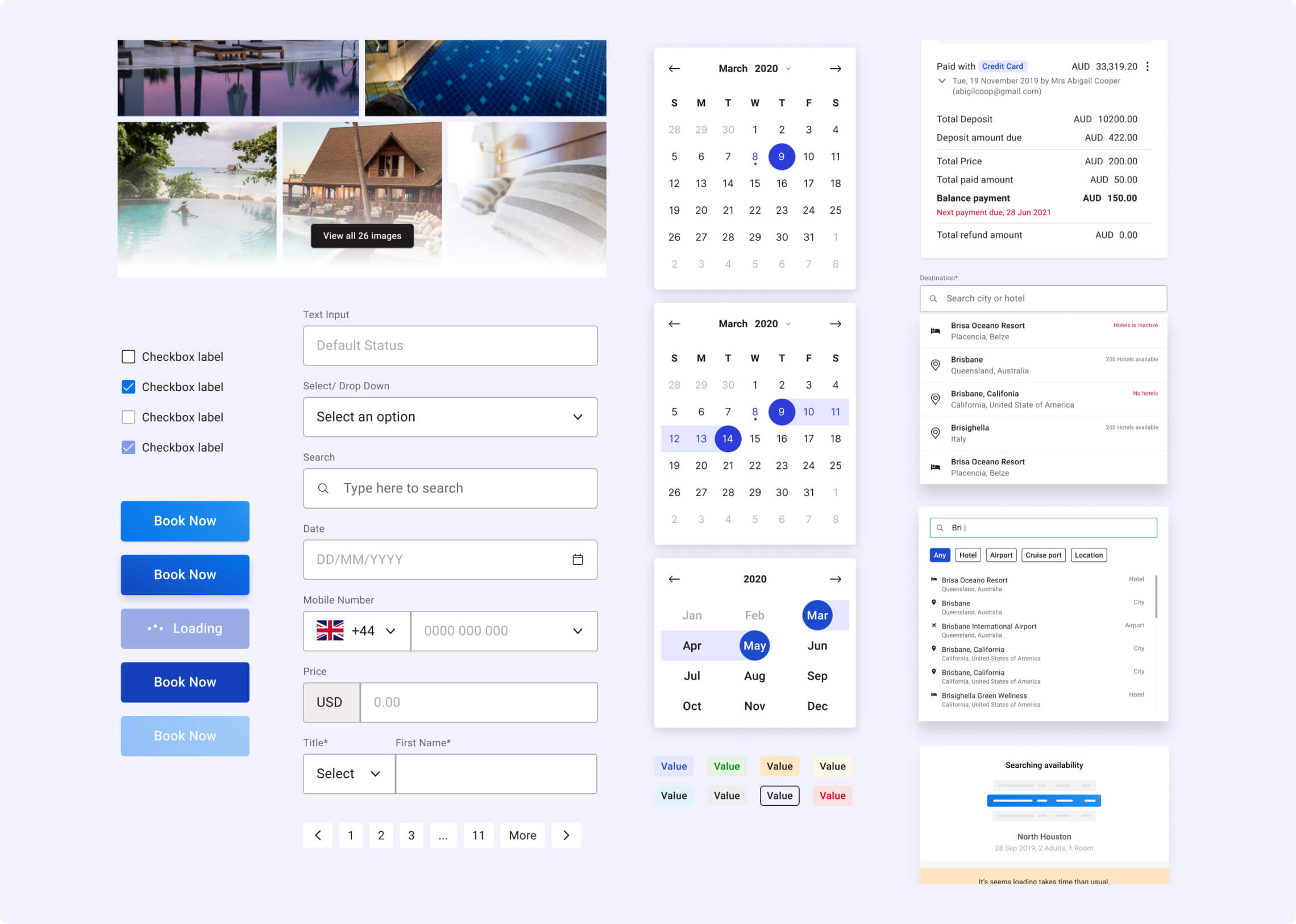Click the previous page arrow in pagination
This screenshot has height=924, width=1296.
coord(318,835)
